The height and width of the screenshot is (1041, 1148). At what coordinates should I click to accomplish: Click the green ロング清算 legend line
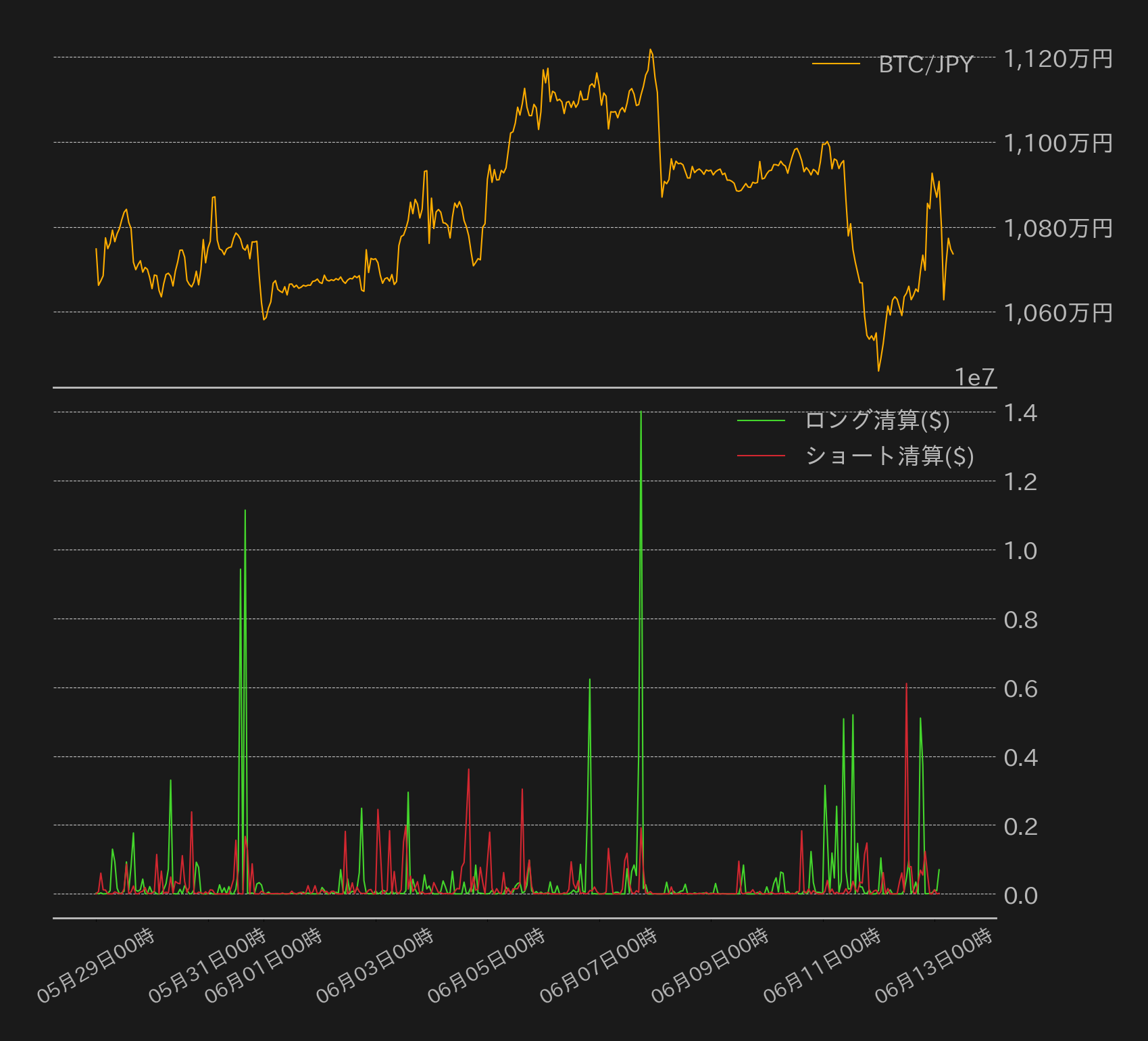(762, 420)
